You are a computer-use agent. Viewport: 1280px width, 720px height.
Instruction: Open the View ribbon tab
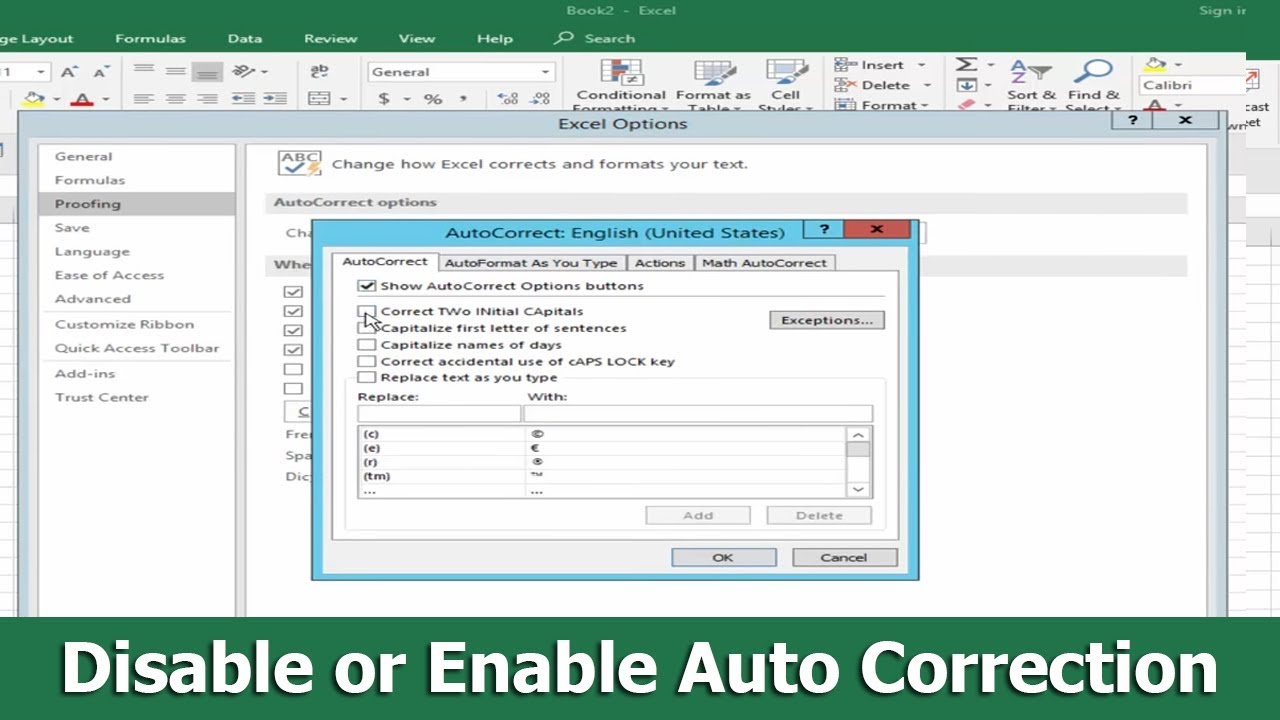(x=417, y=38)
